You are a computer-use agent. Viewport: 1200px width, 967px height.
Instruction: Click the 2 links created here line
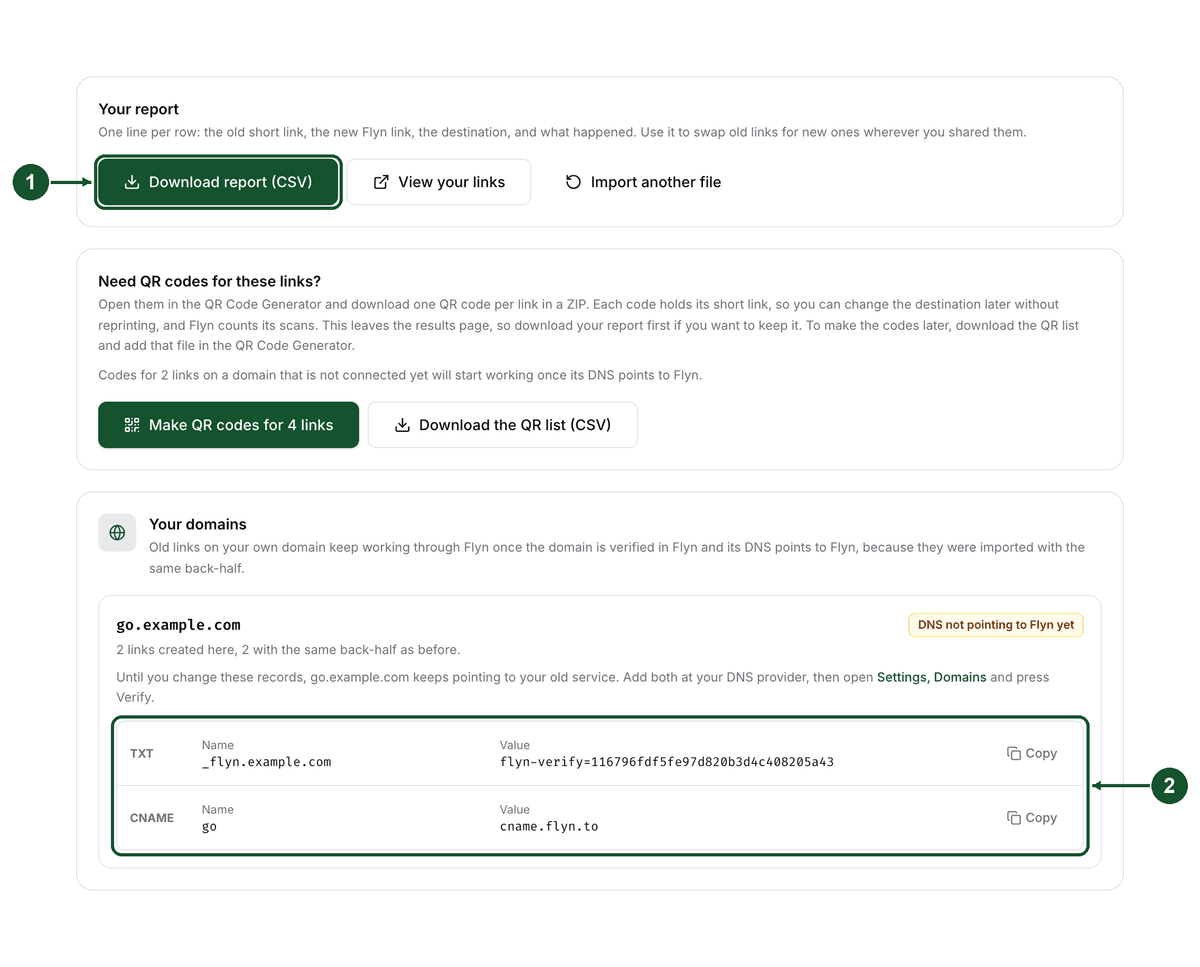pyautogui.click(x=288, y=650)
